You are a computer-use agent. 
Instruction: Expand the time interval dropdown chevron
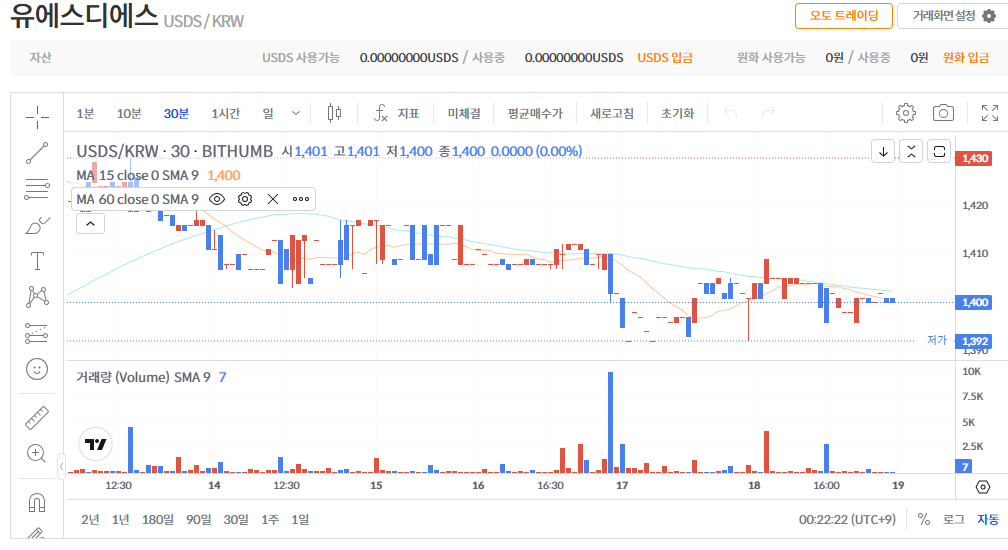pyautogui.click(x=296, y=113)
